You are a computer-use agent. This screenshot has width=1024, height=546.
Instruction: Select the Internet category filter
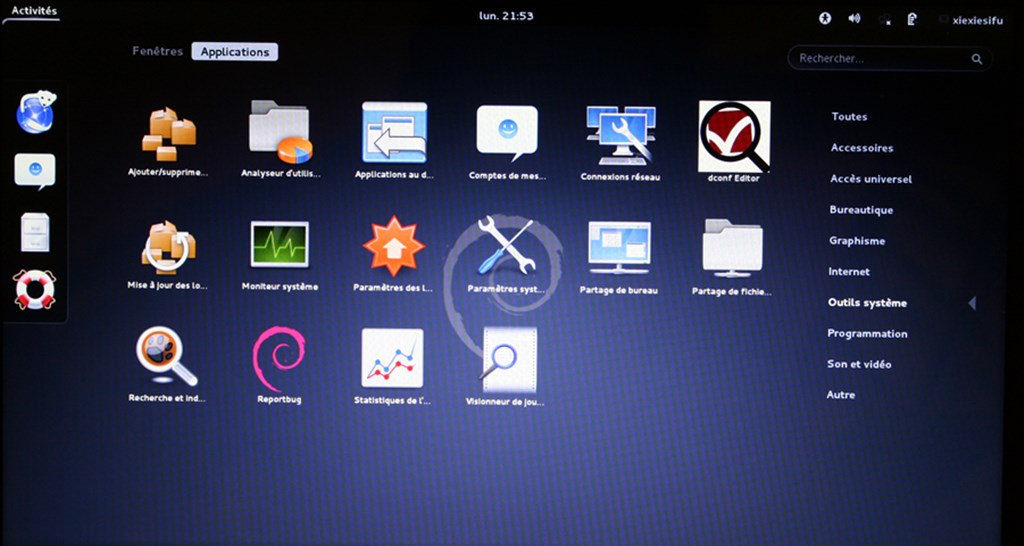[849, 272]
